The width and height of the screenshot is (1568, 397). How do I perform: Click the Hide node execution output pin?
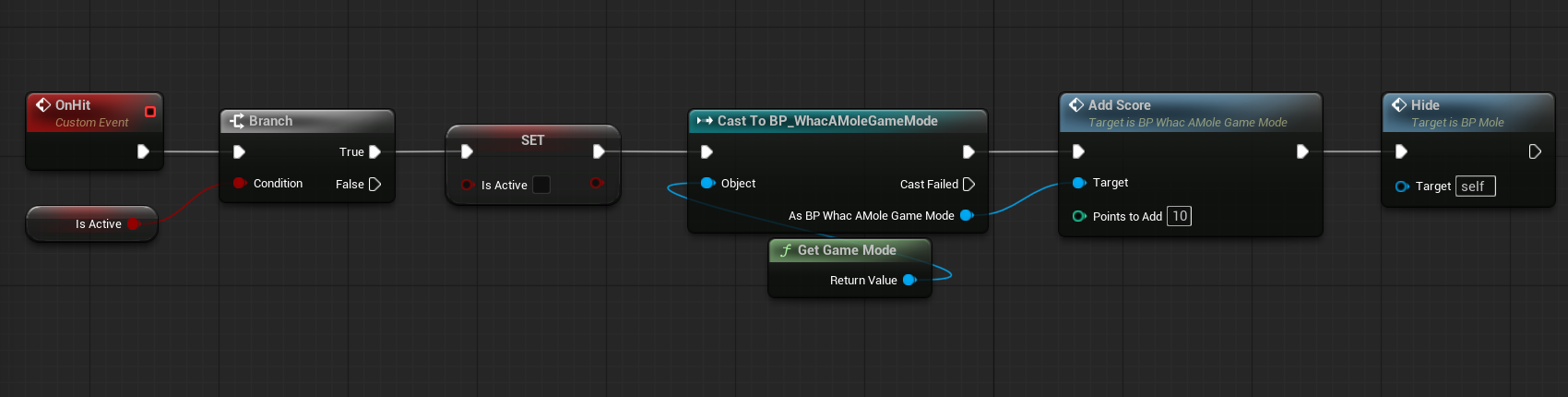tap(1535, 151)
